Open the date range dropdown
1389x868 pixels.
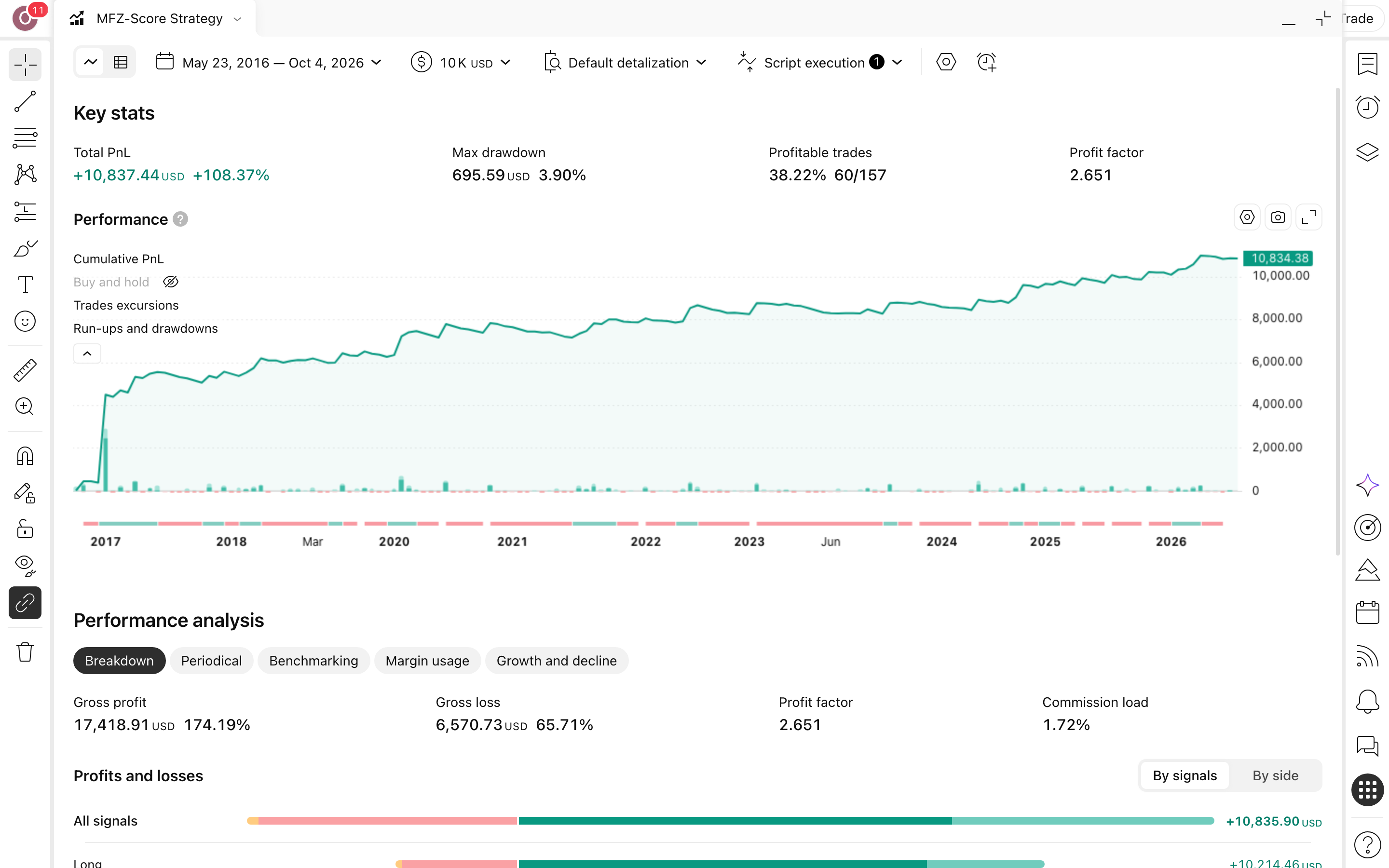(269, 62)
